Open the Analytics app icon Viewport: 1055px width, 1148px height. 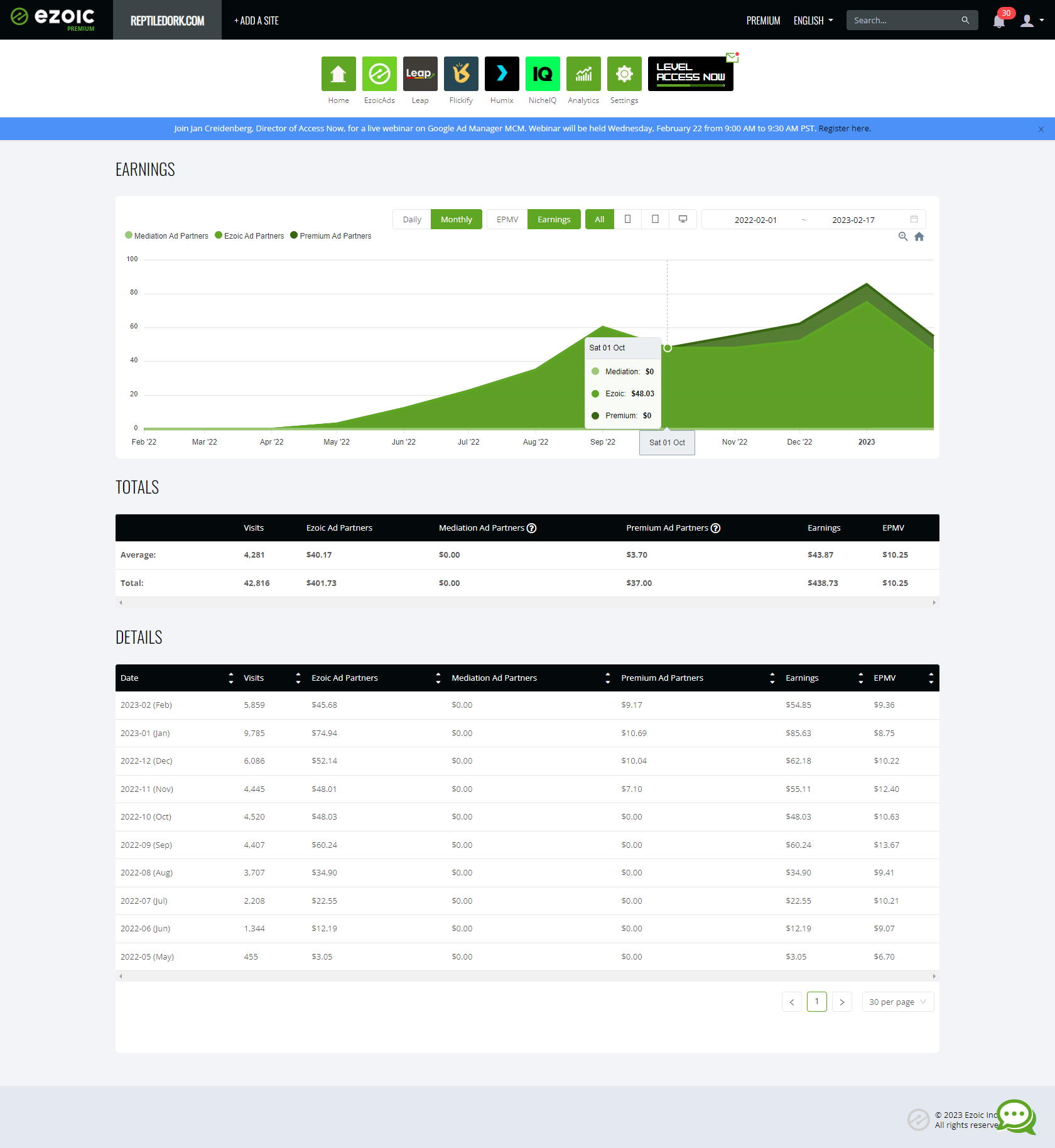pos(583,74)
